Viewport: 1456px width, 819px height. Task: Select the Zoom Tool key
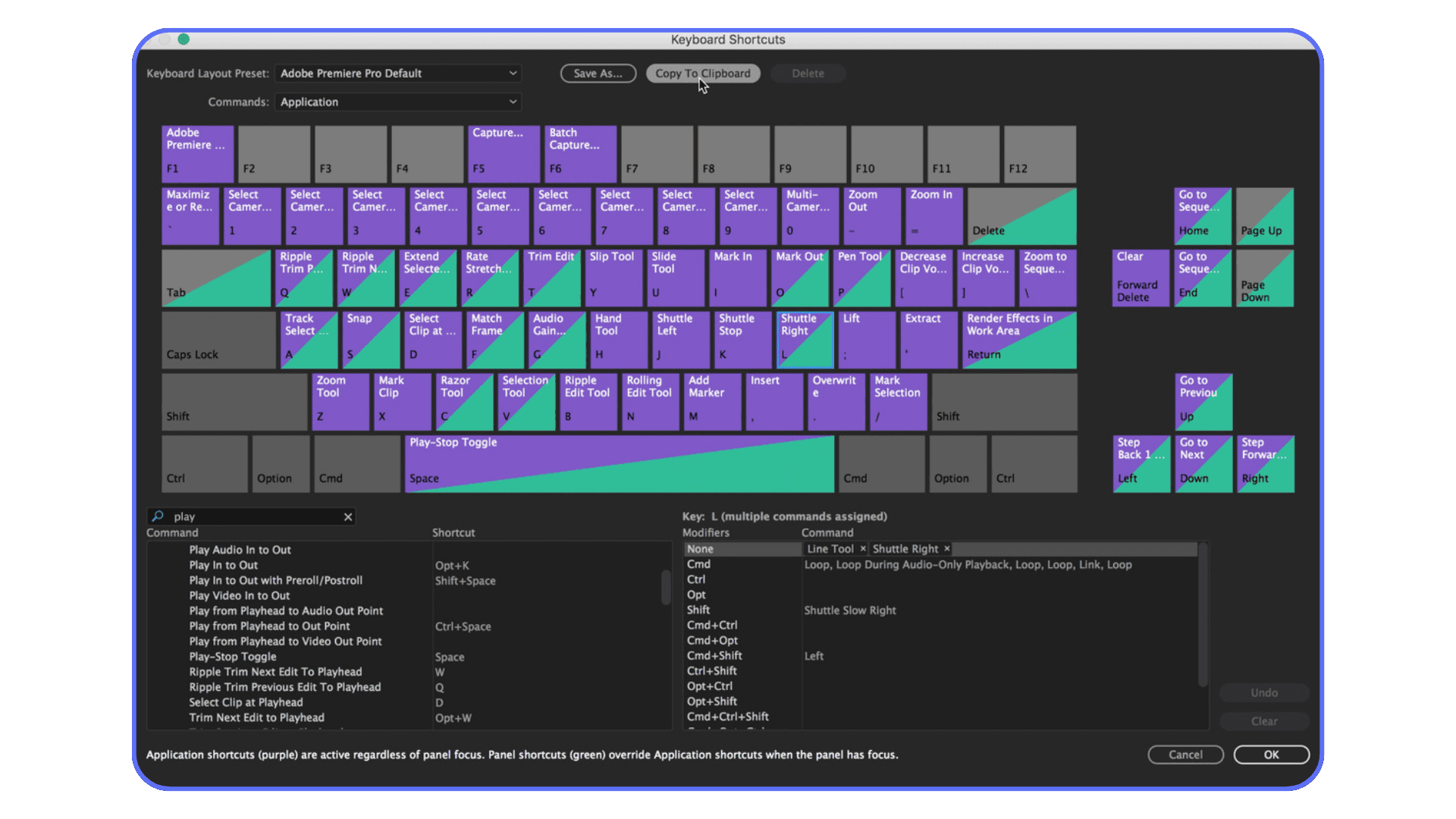340,401
